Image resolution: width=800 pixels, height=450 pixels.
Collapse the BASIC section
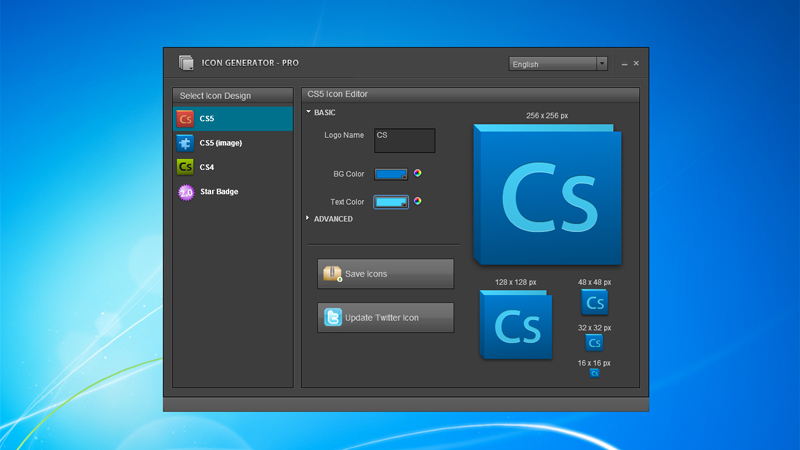(320, 113)
